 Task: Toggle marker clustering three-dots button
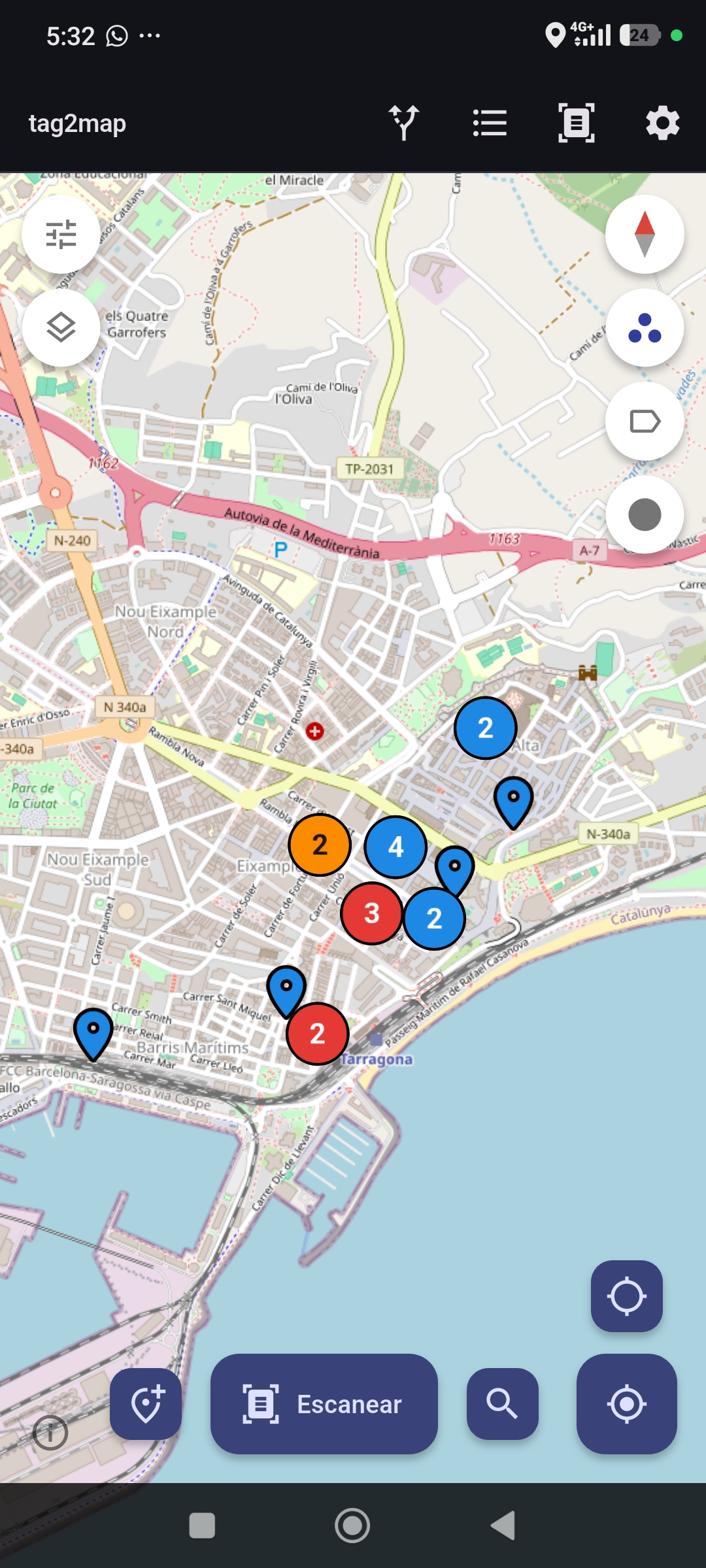645,327
